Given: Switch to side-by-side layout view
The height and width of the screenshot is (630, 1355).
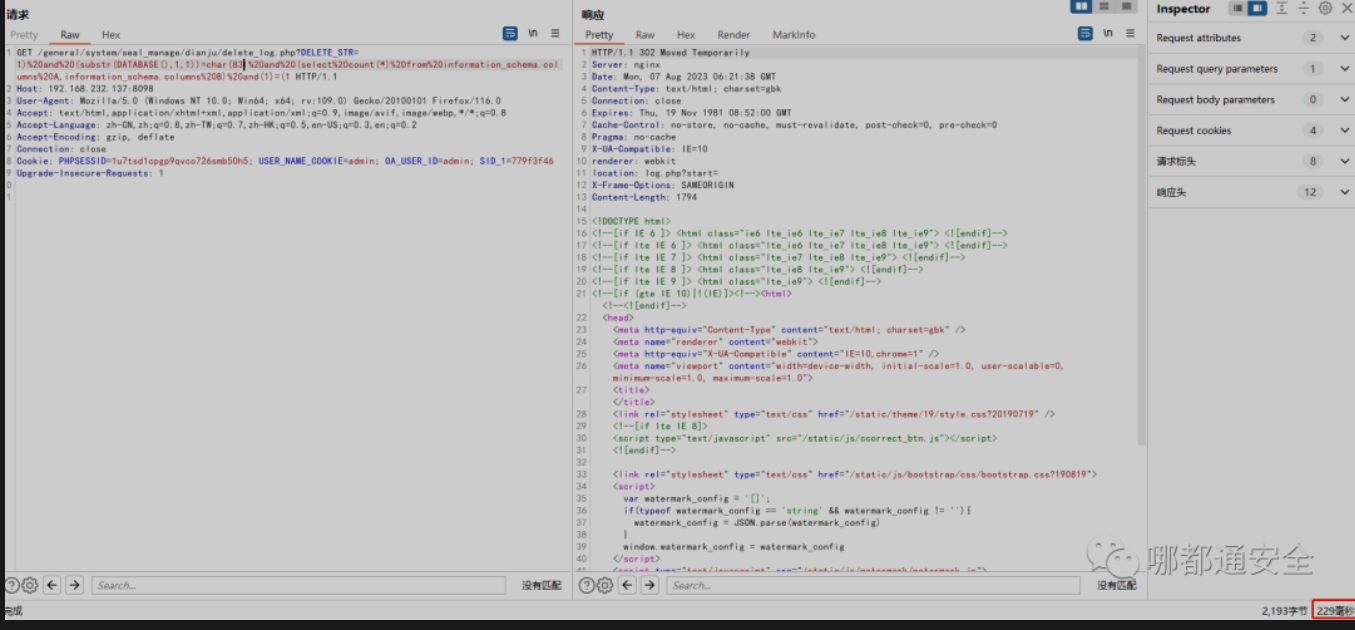Looking at the screenshot, I should pyautogui.click(x=1081, y=7).
